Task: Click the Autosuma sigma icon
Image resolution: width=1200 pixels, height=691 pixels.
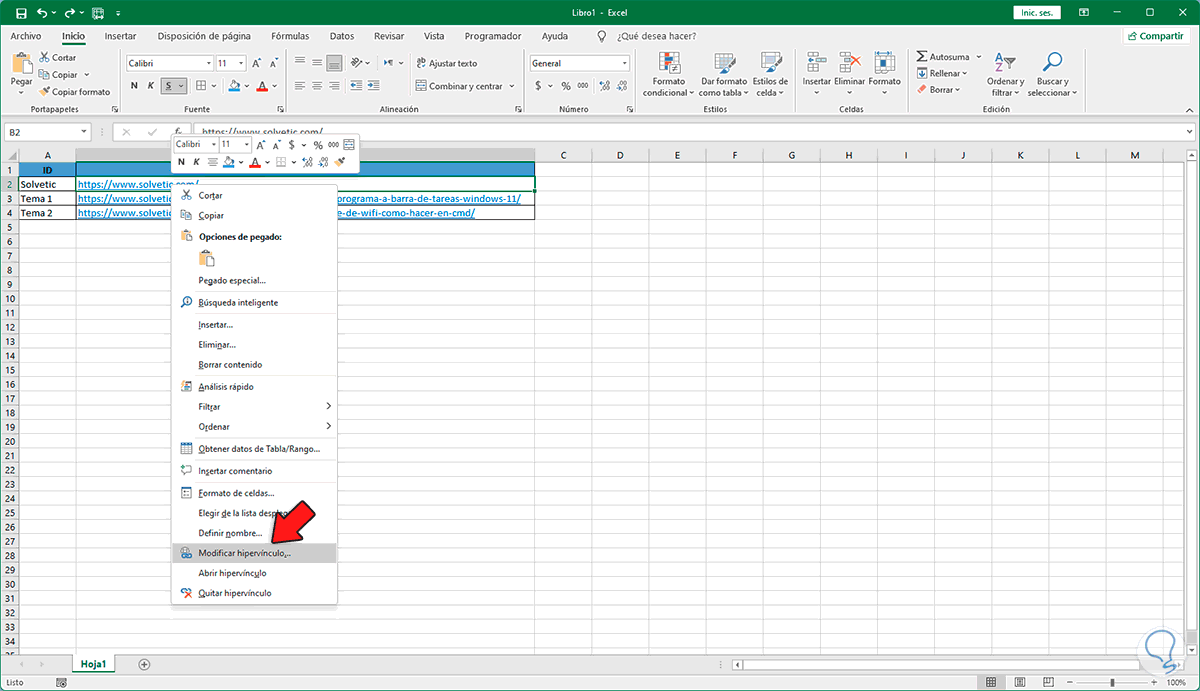Action: coord(922,57)
